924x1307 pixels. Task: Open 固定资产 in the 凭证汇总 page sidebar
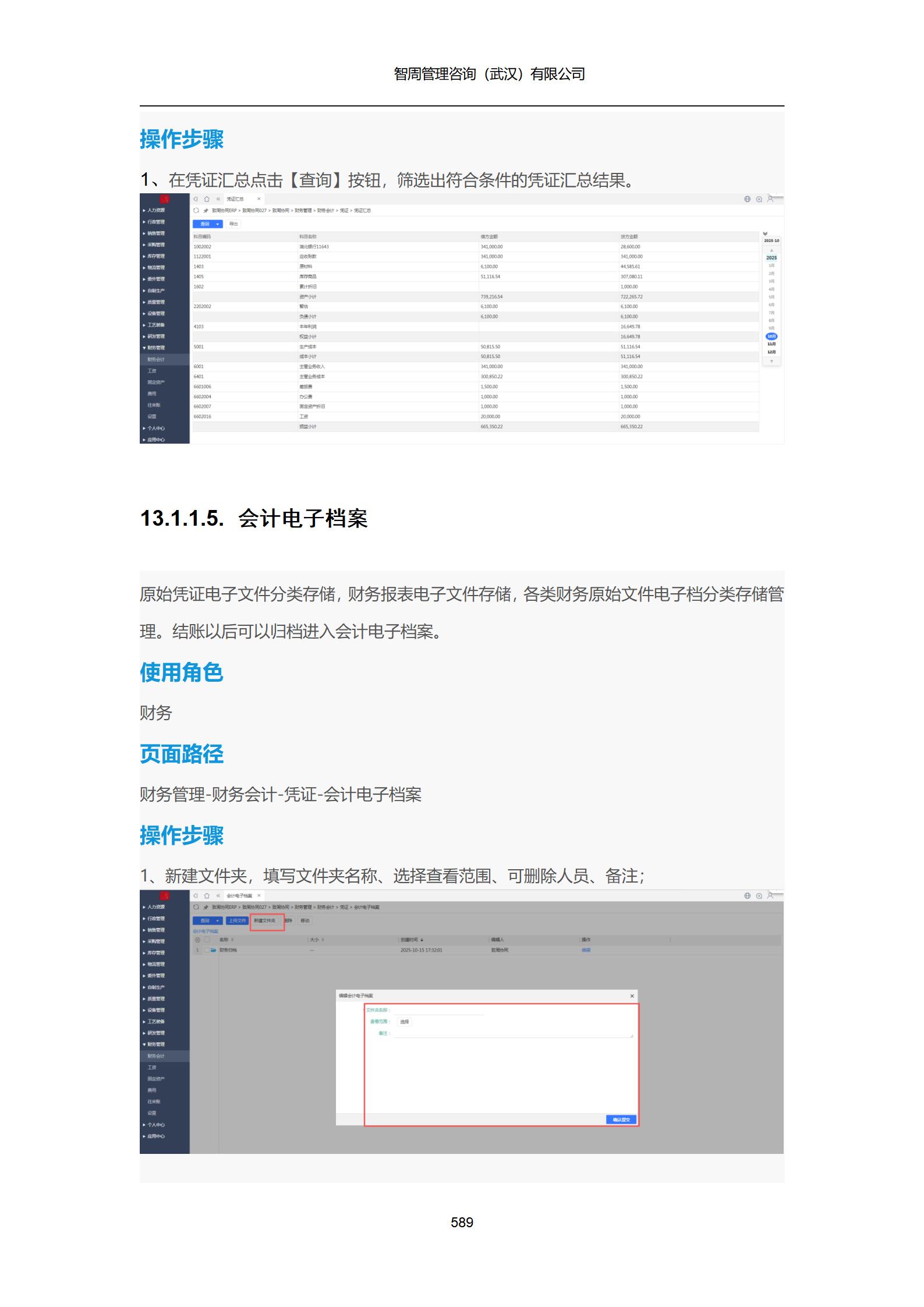tap(156, 382)
